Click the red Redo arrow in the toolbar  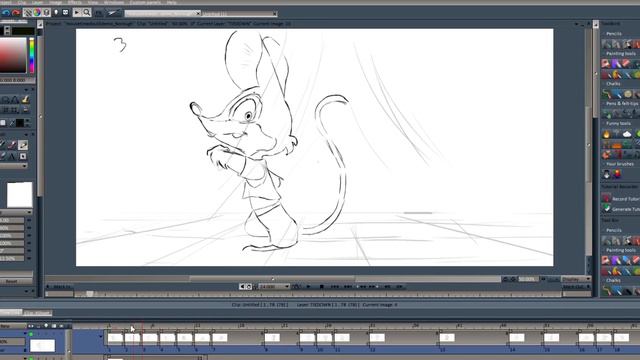coord(16,13)
